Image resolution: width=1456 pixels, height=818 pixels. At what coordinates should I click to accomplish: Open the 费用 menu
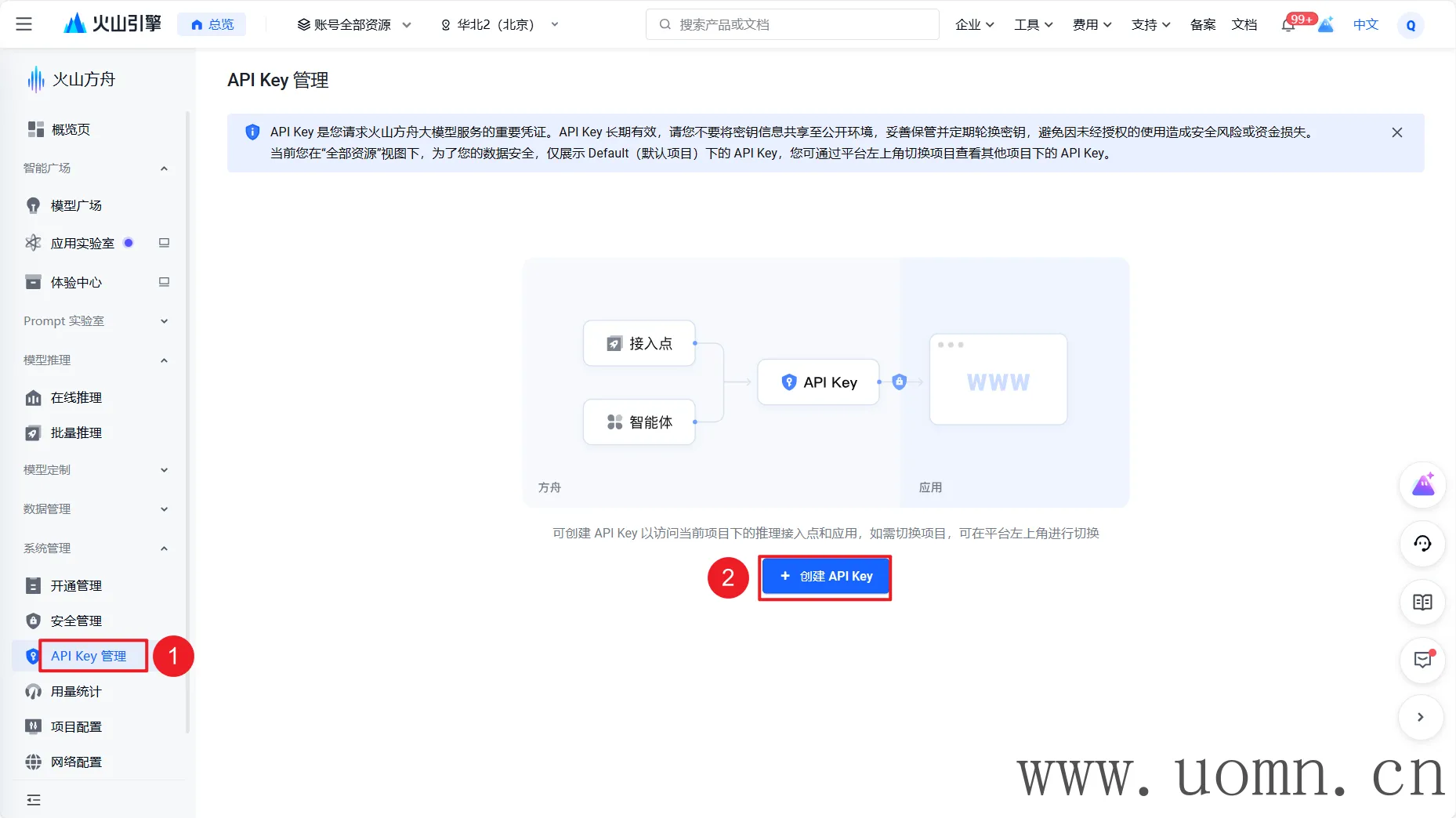pyautogui.click(x=1092, y=25)
